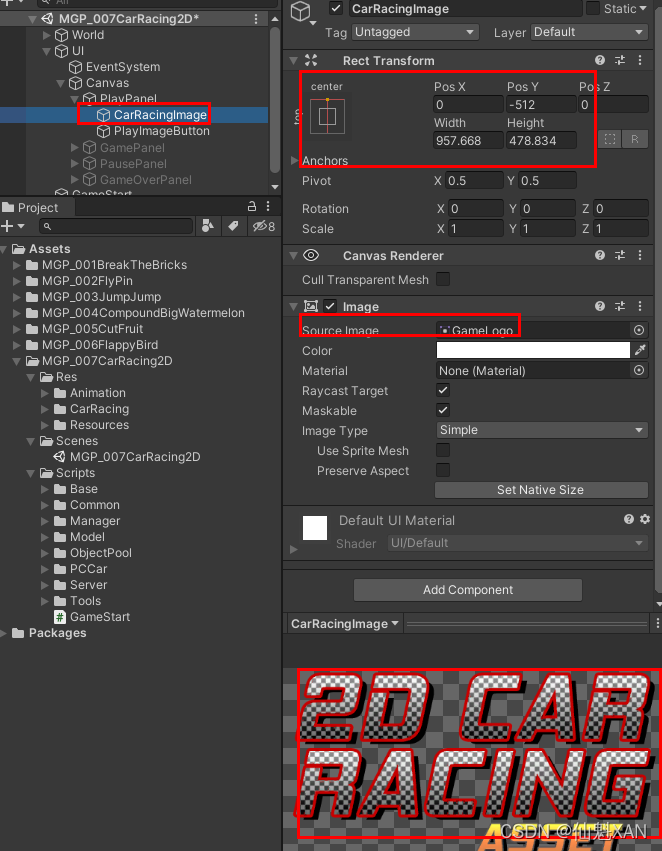Pick color with the eyedropper icon
The width and height of the screenshot is (662, 851).
pyautogui.click(x=640, y=350)
